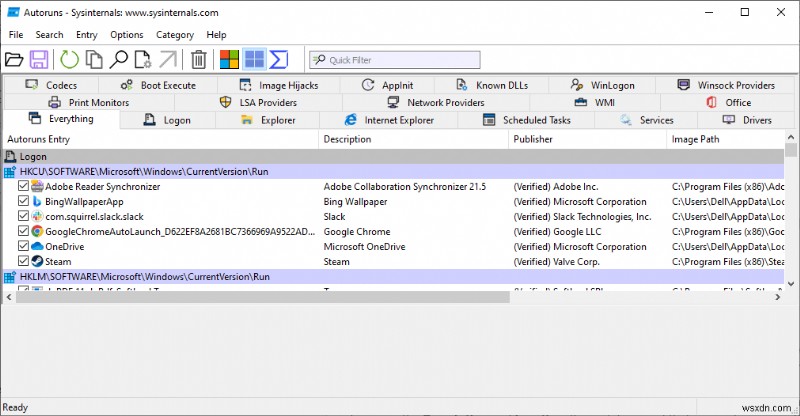
Task: Open the AppInit tab
Action: pyautogui.click(x=387, y=85)
